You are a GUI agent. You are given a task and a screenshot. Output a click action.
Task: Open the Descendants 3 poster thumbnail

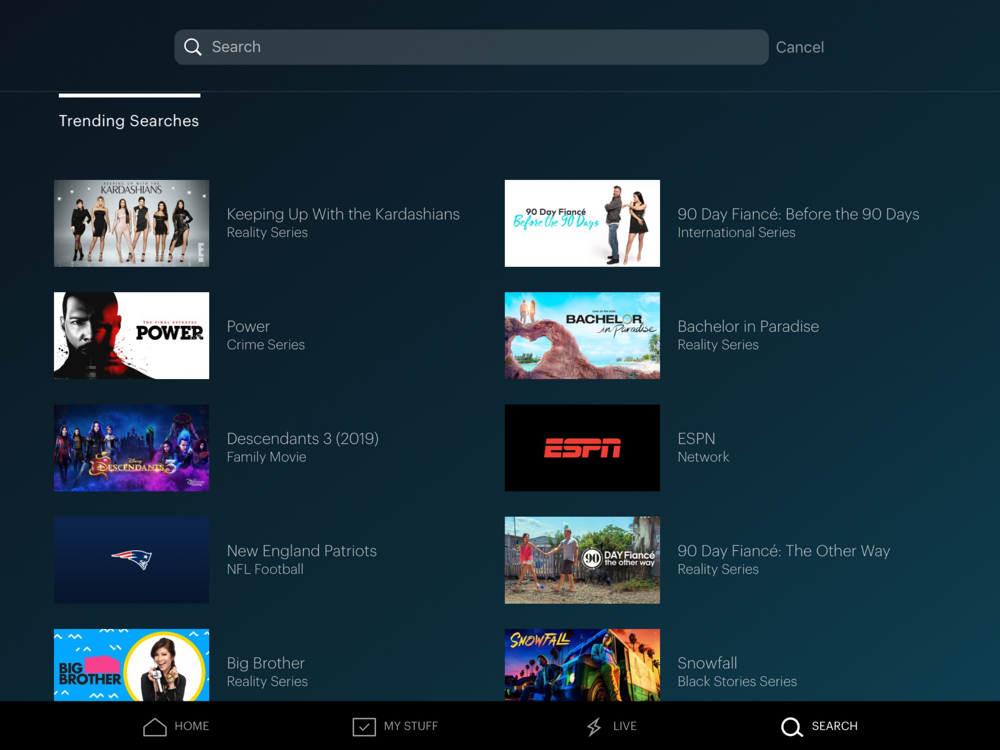[x=131, y=448]
